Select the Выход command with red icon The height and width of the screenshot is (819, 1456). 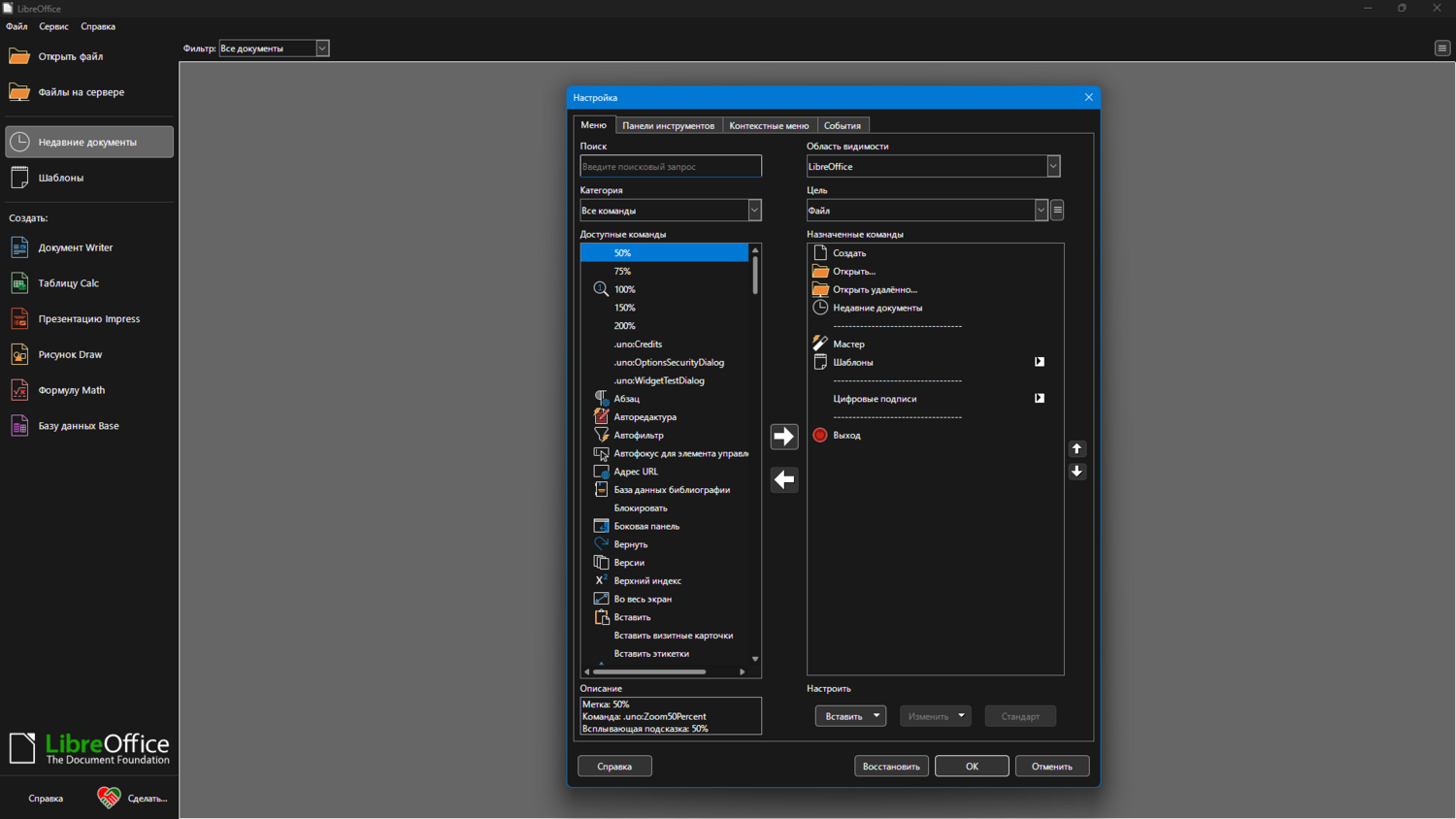coord(846,436)
